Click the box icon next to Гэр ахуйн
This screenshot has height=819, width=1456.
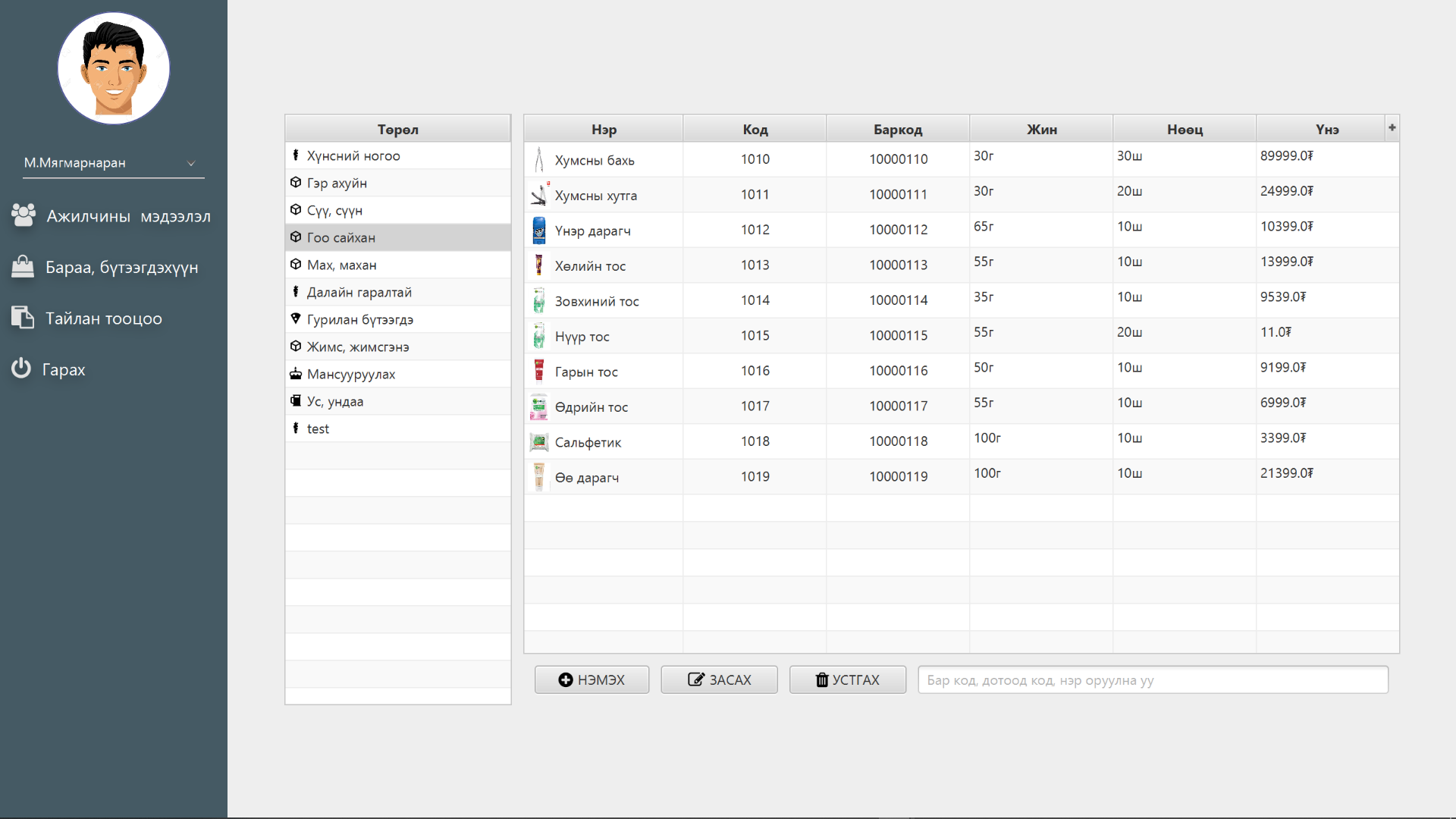click(296, 182)
